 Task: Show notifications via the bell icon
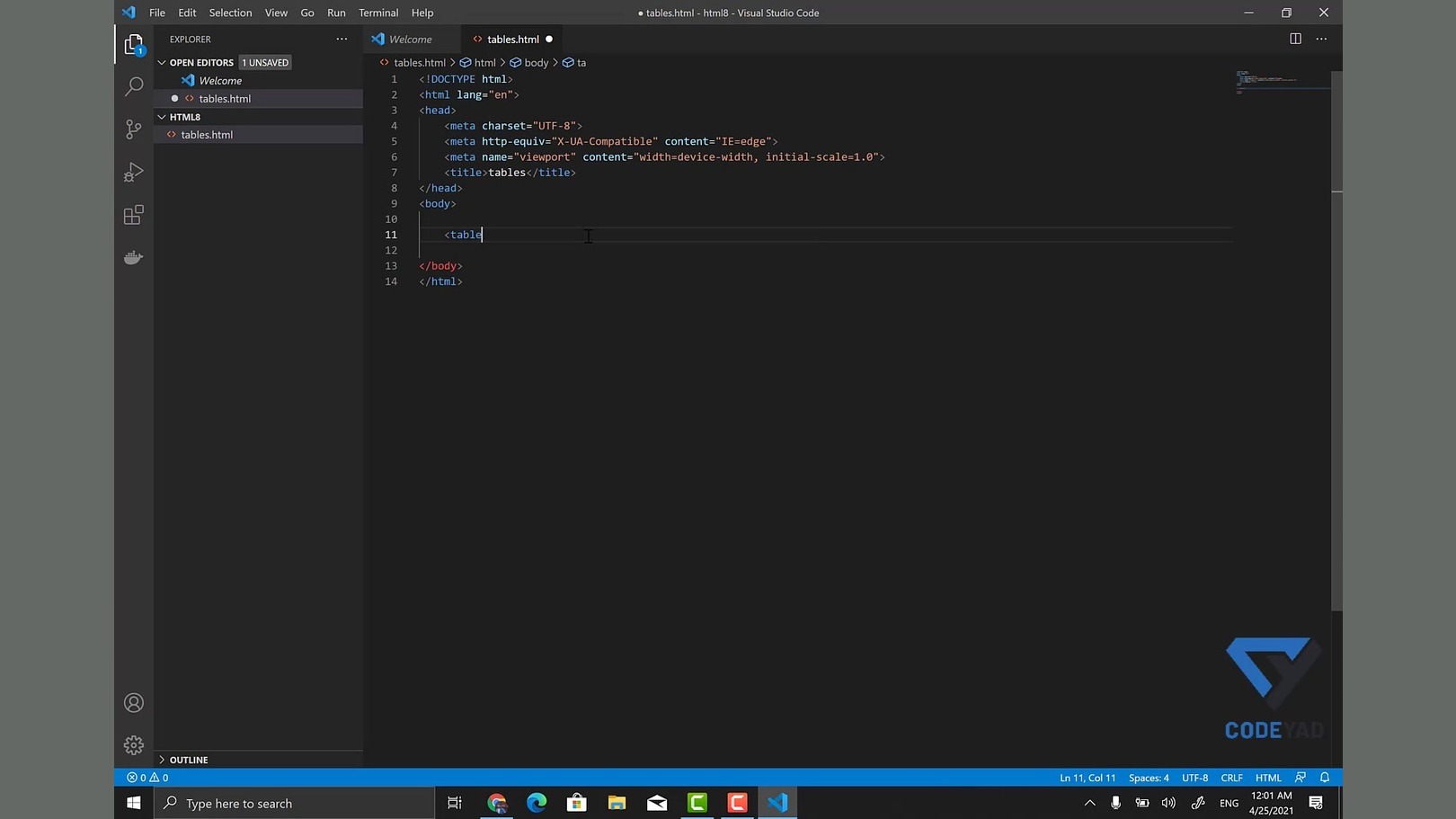(1325, 778)
